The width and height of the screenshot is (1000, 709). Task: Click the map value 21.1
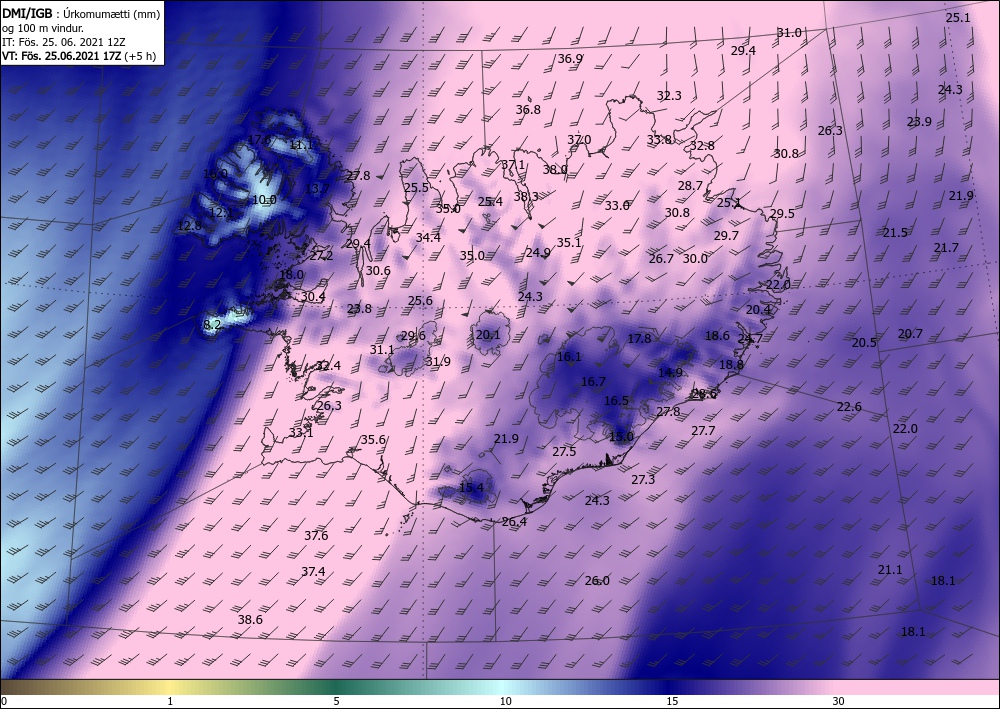[890, 569]
